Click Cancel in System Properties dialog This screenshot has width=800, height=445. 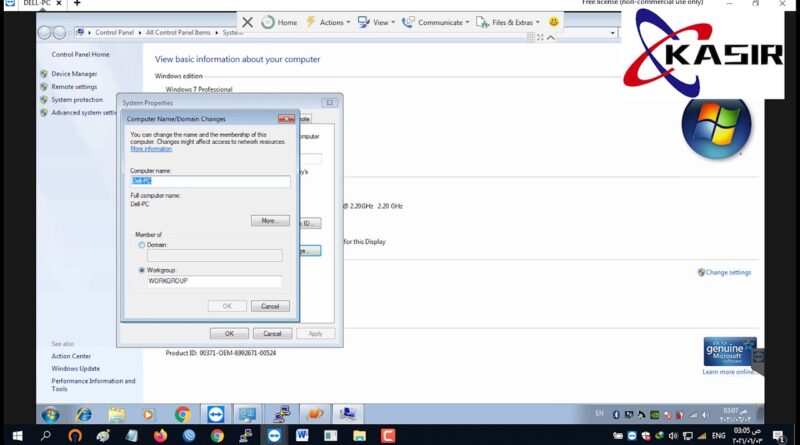click(x=272, y=334)
